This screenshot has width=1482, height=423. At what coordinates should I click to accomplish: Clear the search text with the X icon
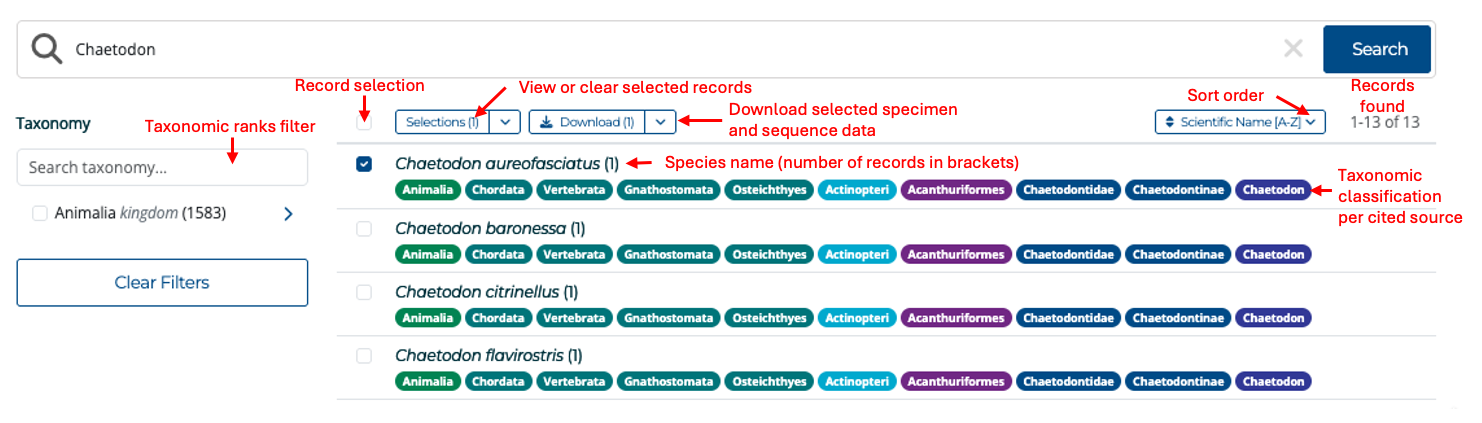point(1293,49)
